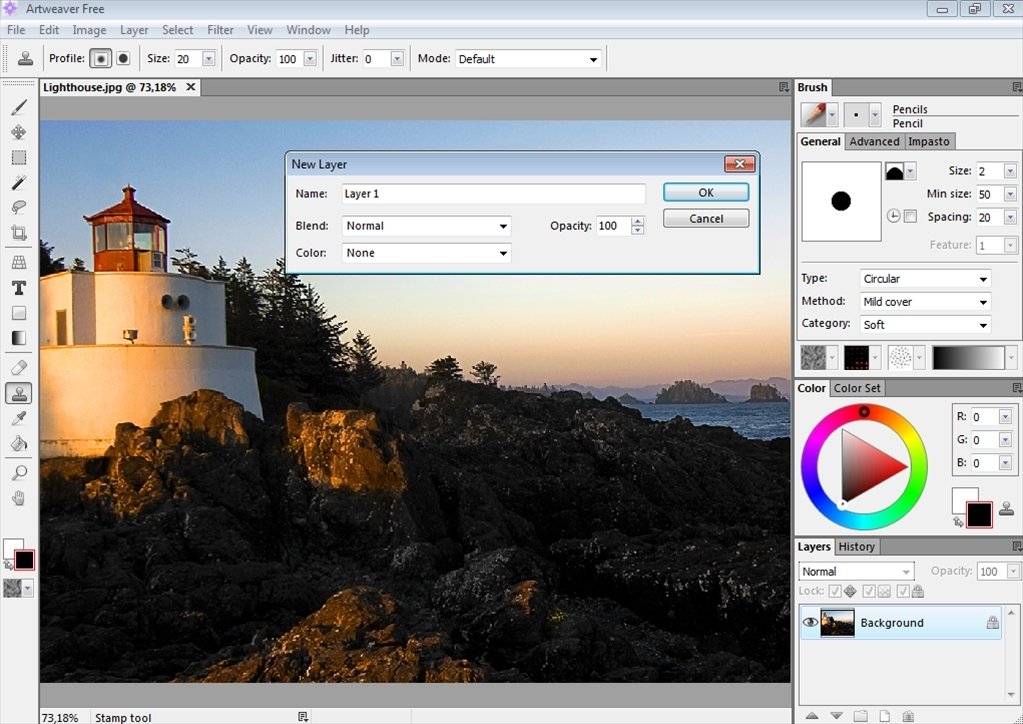Select the Paint Bucket fill tool
Image resolution: width=1023 pixels, height=724 pixels.
point(19,443)
